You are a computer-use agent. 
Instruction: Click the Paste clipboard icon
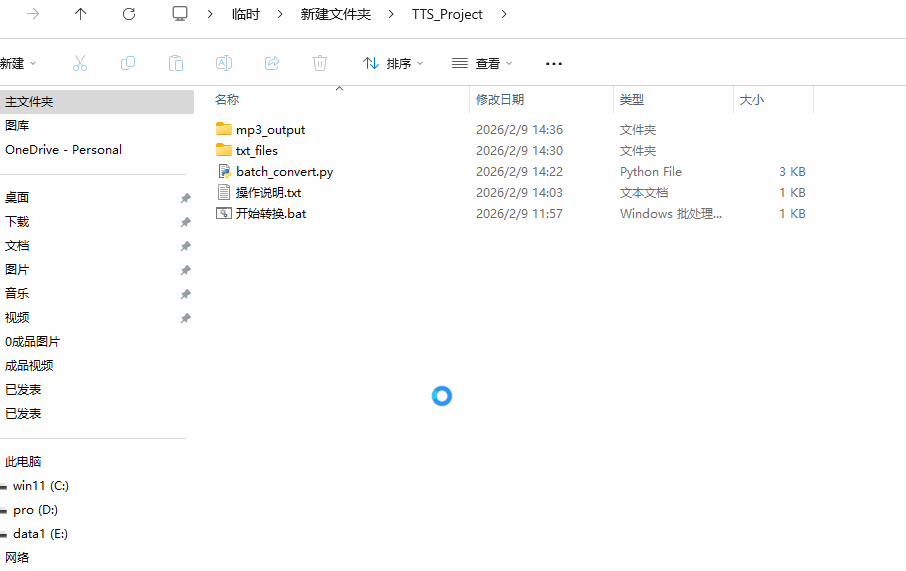[176, 63]
